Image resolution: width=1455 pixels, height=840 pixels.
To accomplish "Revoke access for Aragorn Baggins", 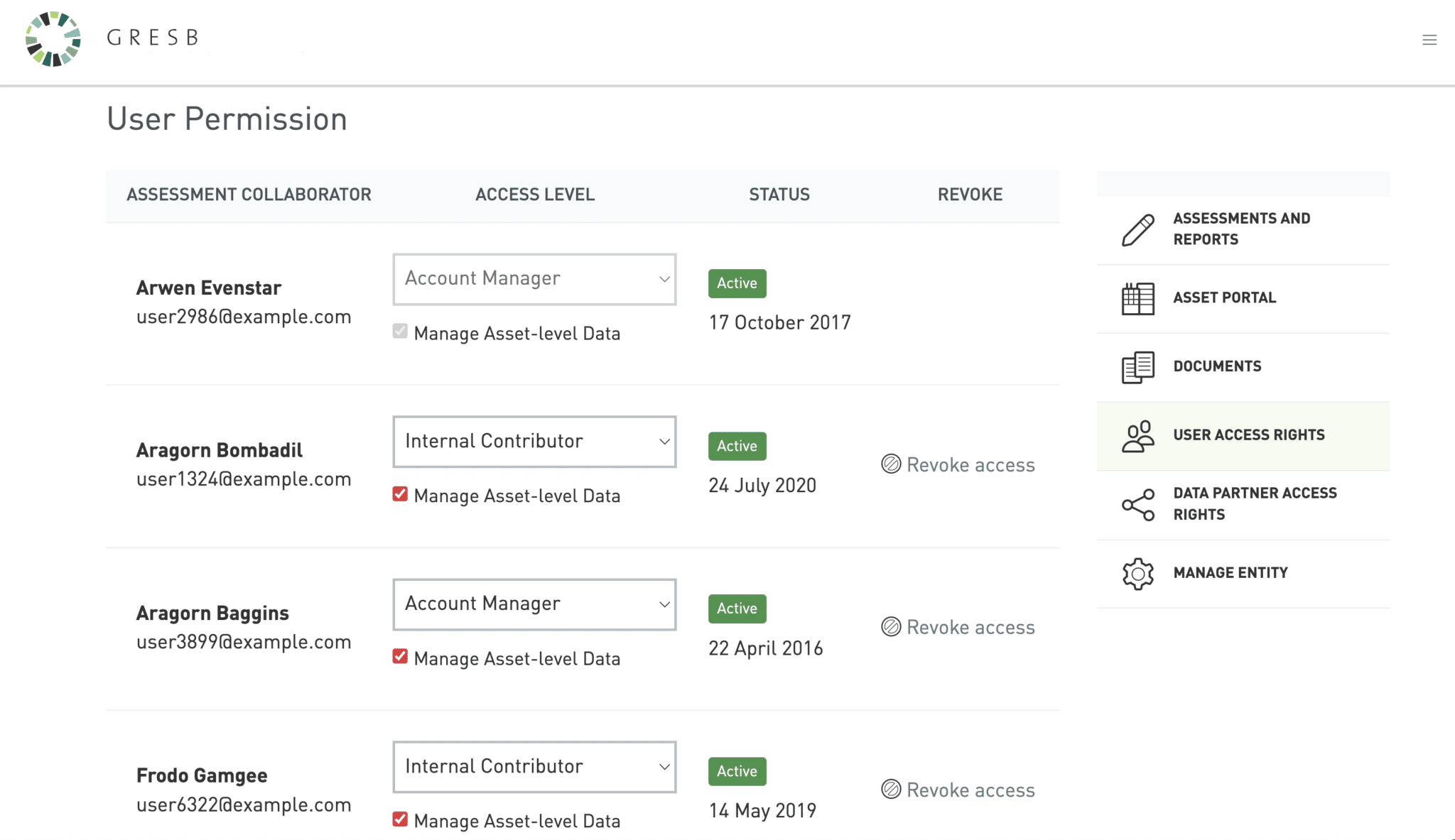I will click(970, 628).
